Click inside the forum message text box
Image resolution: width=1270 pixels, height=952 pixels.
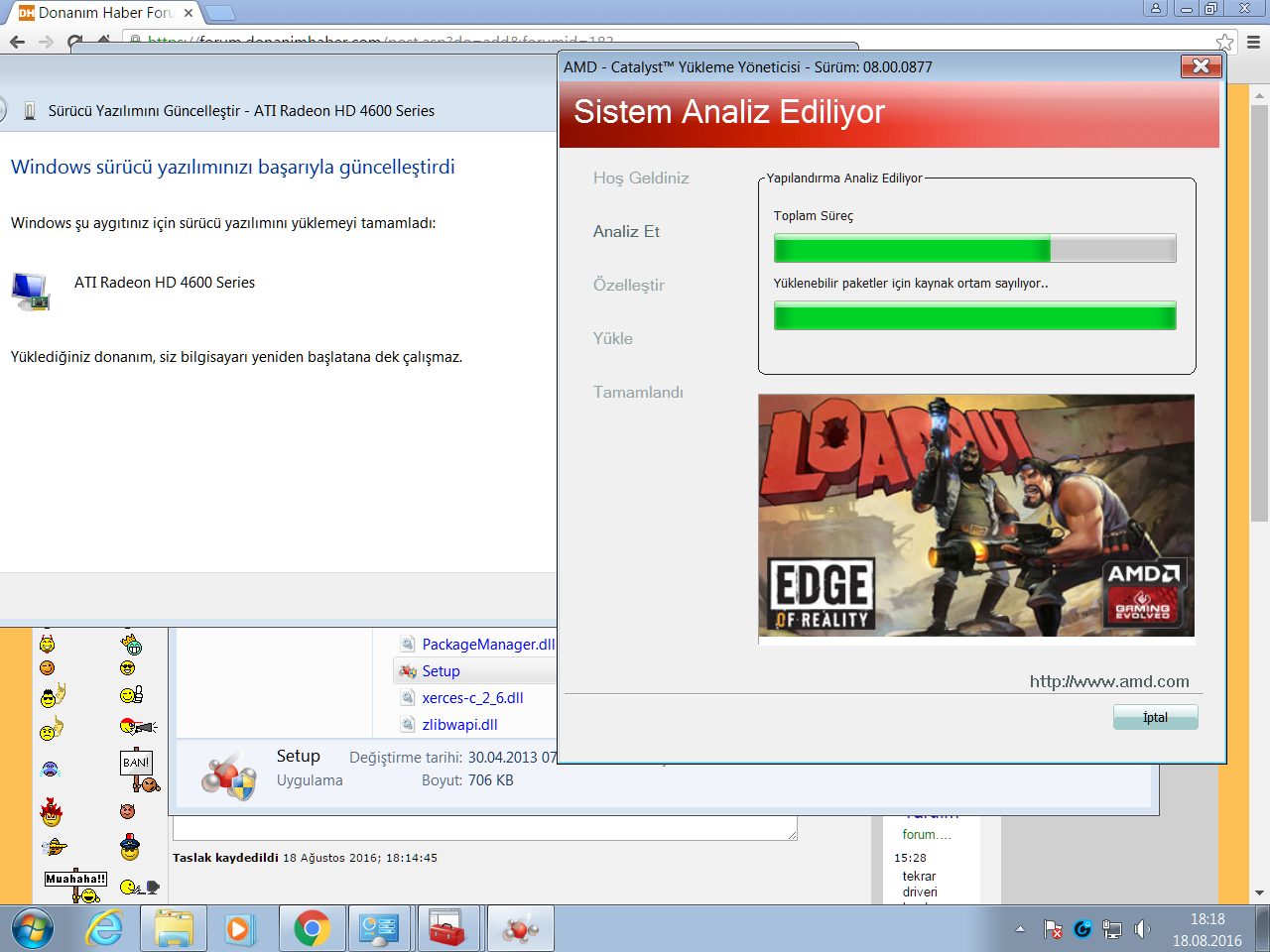coord(485,828)
